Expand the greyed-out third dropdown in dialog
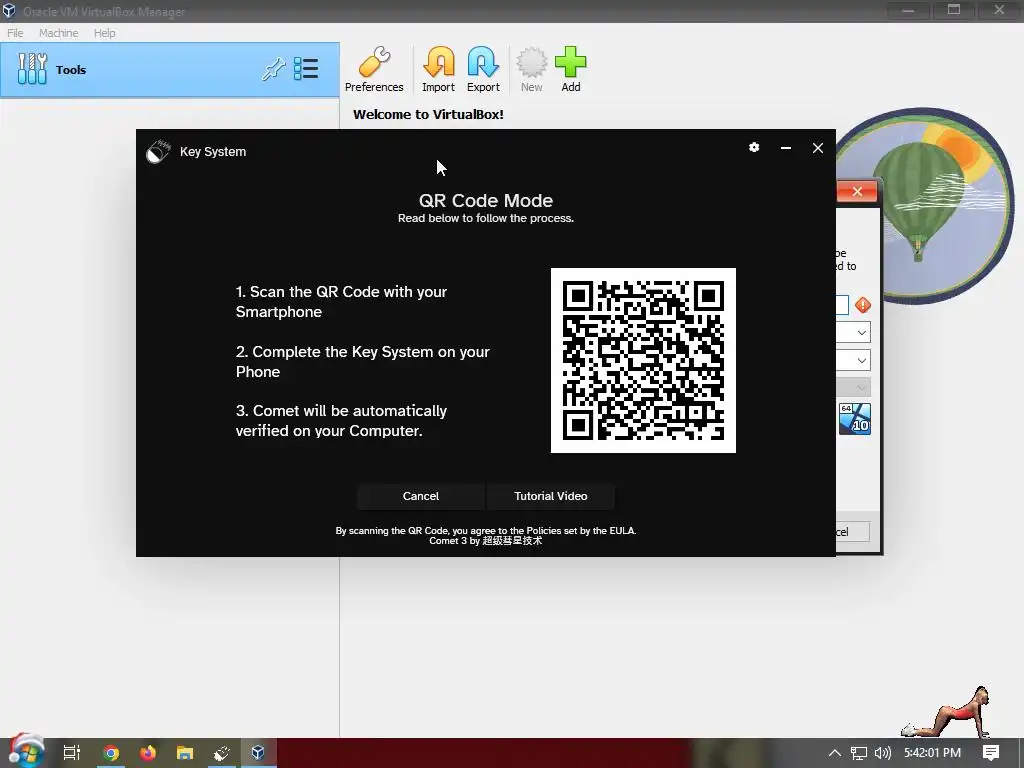 (x=861, y=388)
